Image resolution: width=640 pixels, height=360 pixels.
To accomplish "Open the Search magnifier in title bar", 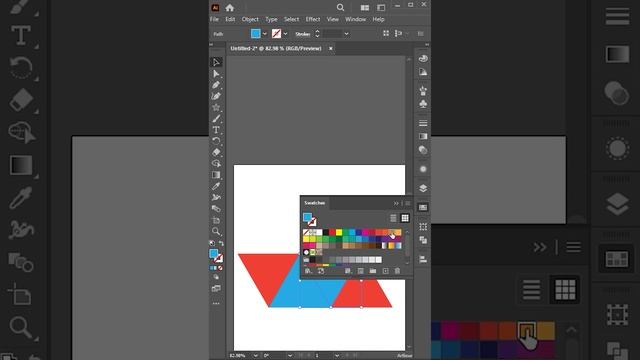I will click(x=340, y=7).
